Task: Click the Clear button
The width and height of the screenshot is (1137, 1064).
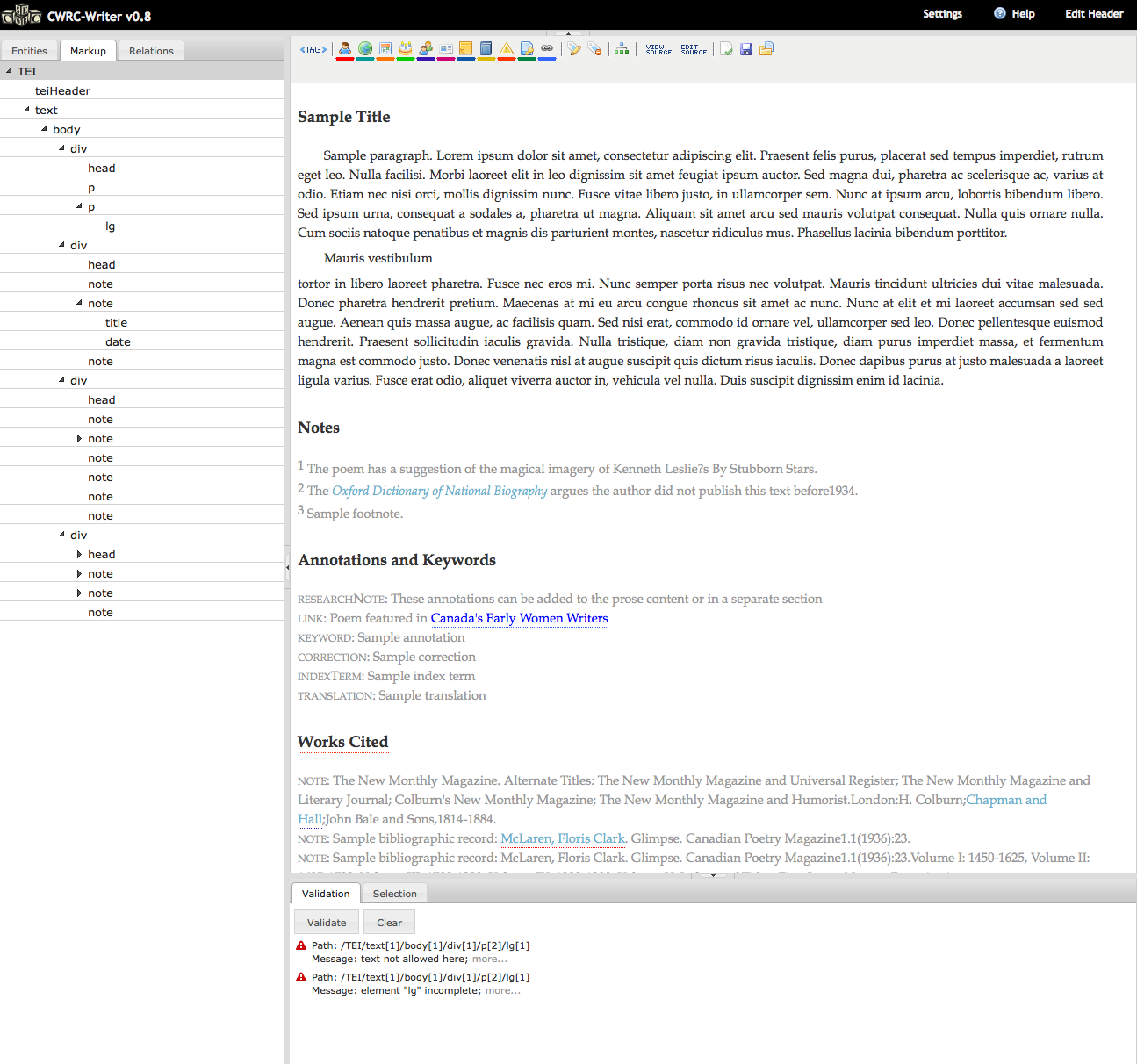Action: pos(389,923)
